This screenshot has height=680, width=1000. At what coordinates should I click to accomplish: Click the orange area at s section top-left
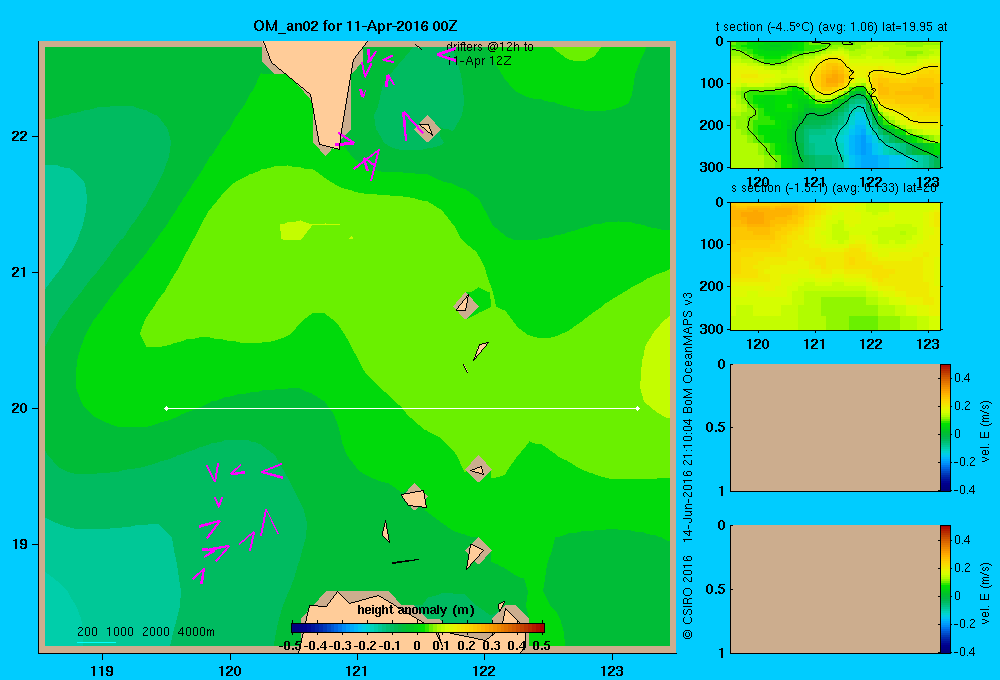(x=756, y=217)
